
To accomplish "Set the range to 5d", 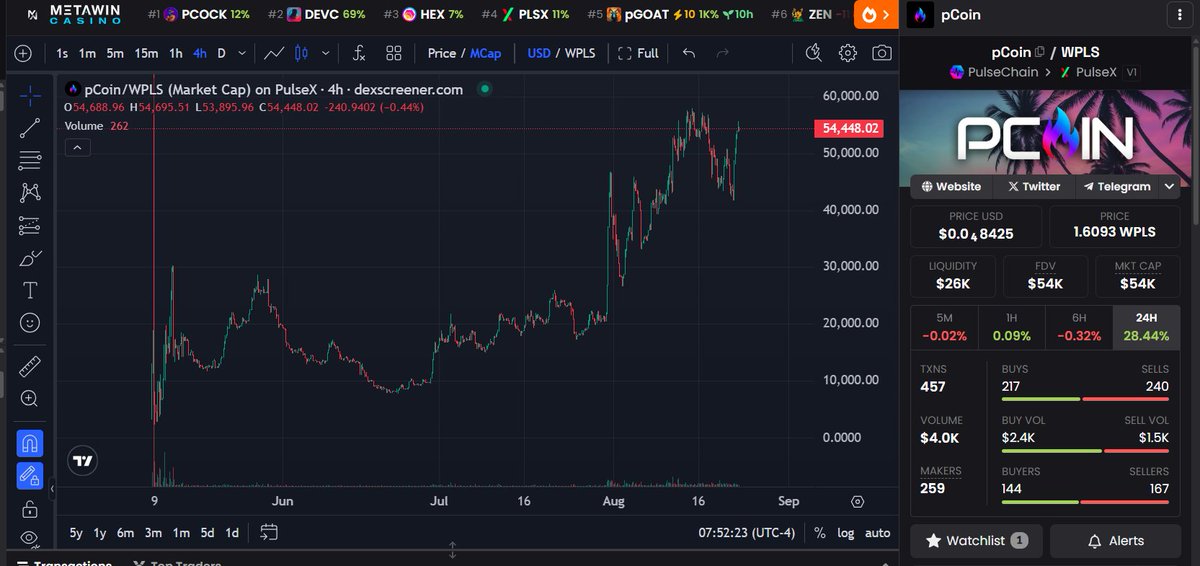I will 206,533.
